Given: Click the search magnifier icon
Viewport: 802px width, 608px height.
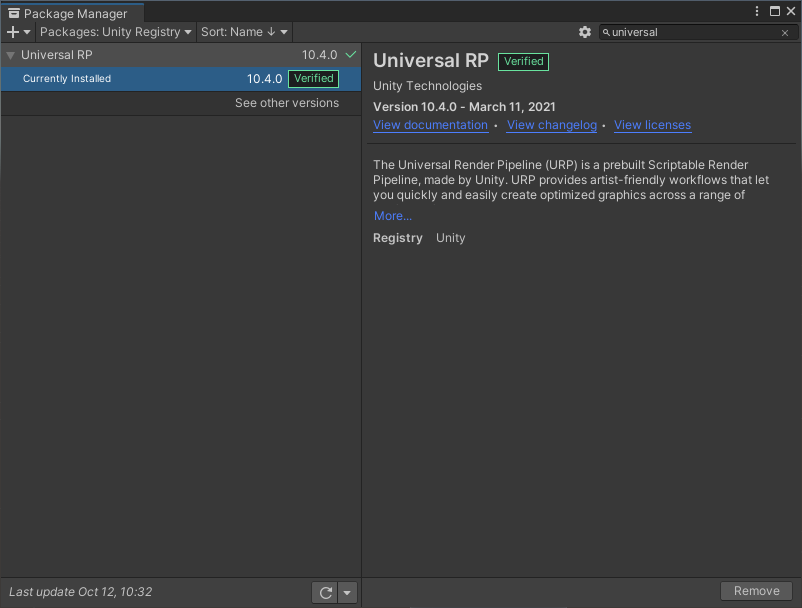Looking at the screenshot, I should [606, 32].
